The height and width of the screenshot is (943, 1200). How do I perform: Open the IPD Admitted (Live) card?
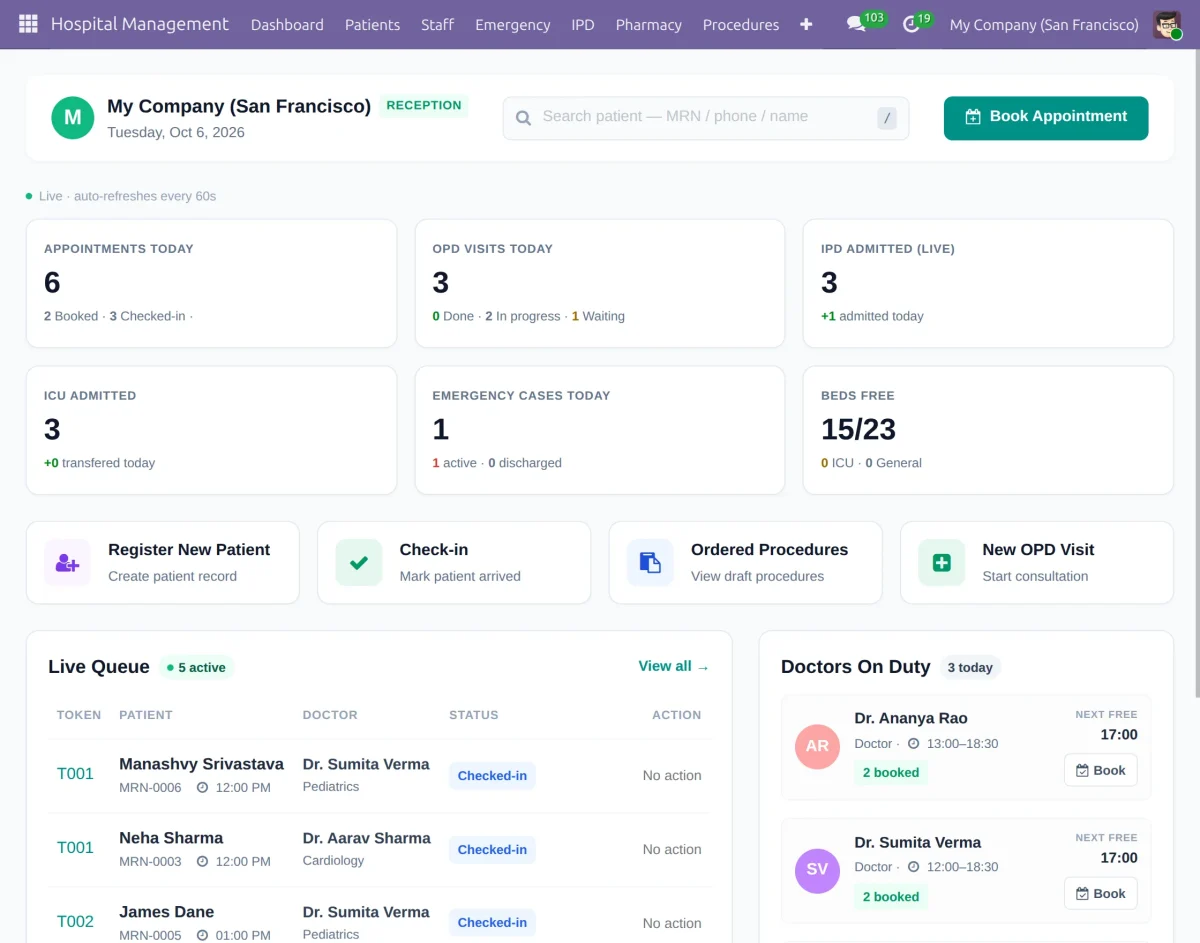point(988,284)
